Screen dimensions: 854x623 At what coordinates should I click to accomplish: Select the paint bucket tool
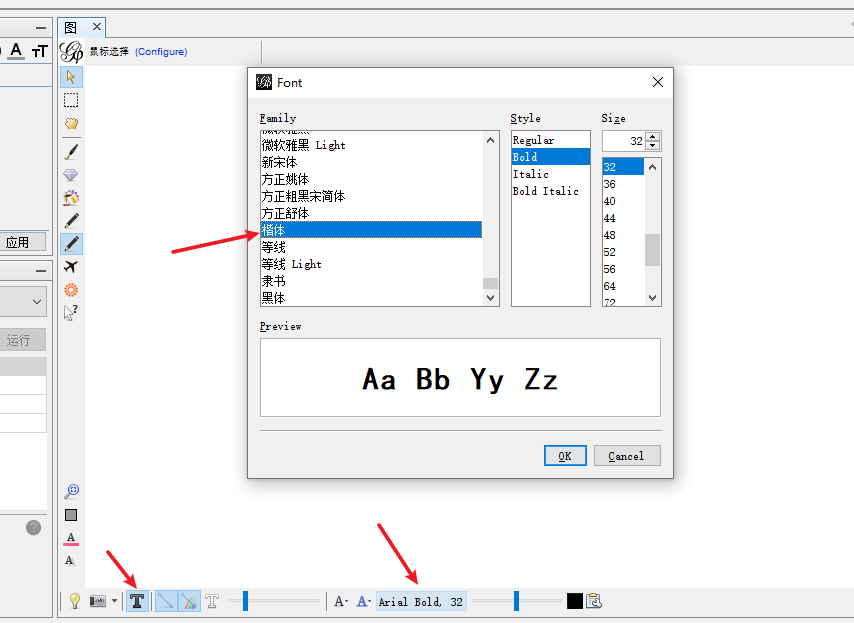tap(71, 198)
